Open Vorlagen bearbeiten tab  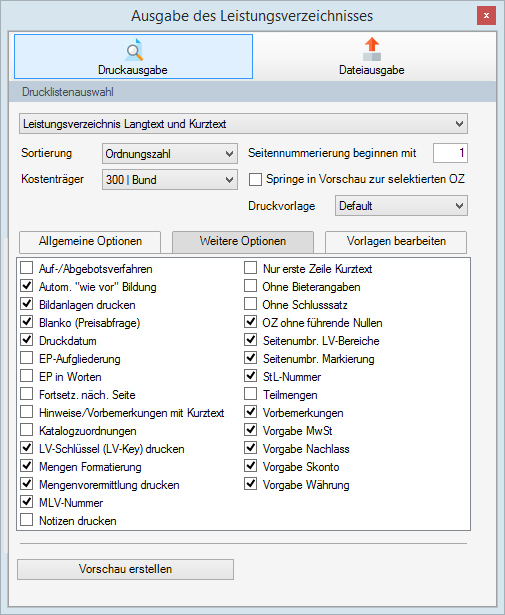[396, 241]
